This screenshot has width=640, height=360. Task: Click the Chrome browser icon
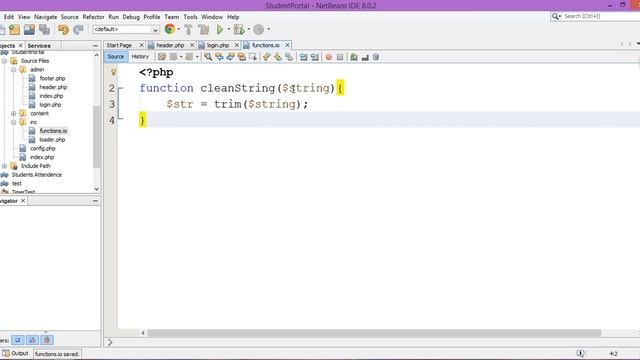tap(170, 29)
